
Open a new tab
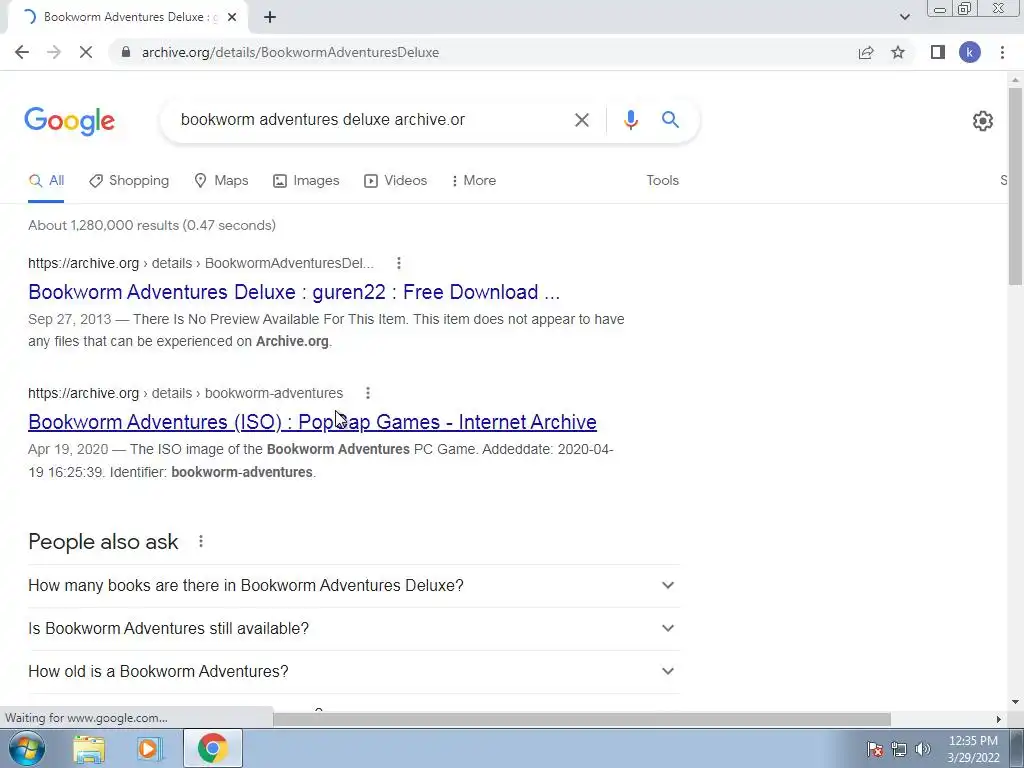(270, 17)
